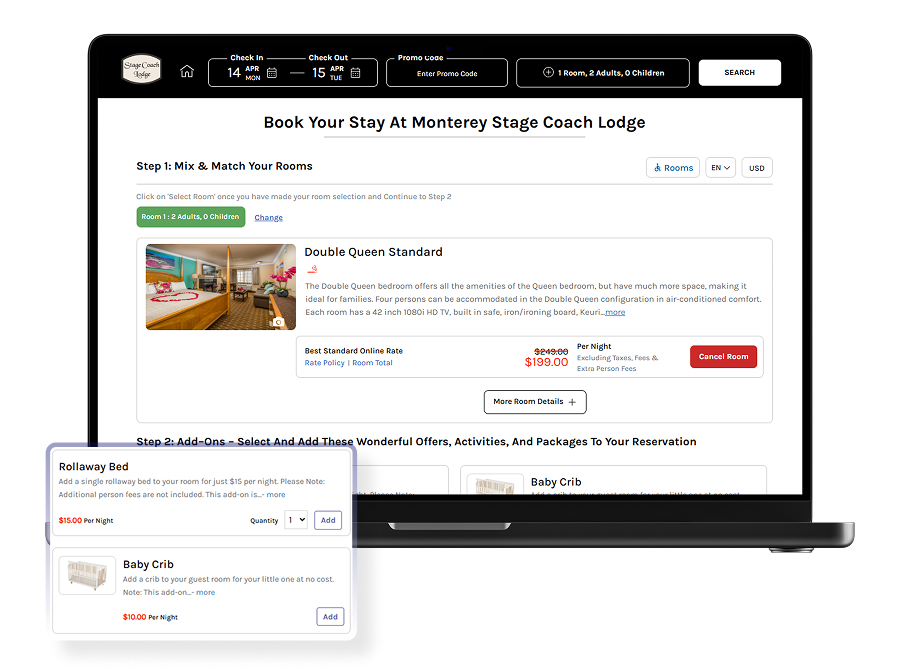This screenshot has height=671, width=900.
Task: Open the Rate Policy link
Action: (x=324, y=363)
